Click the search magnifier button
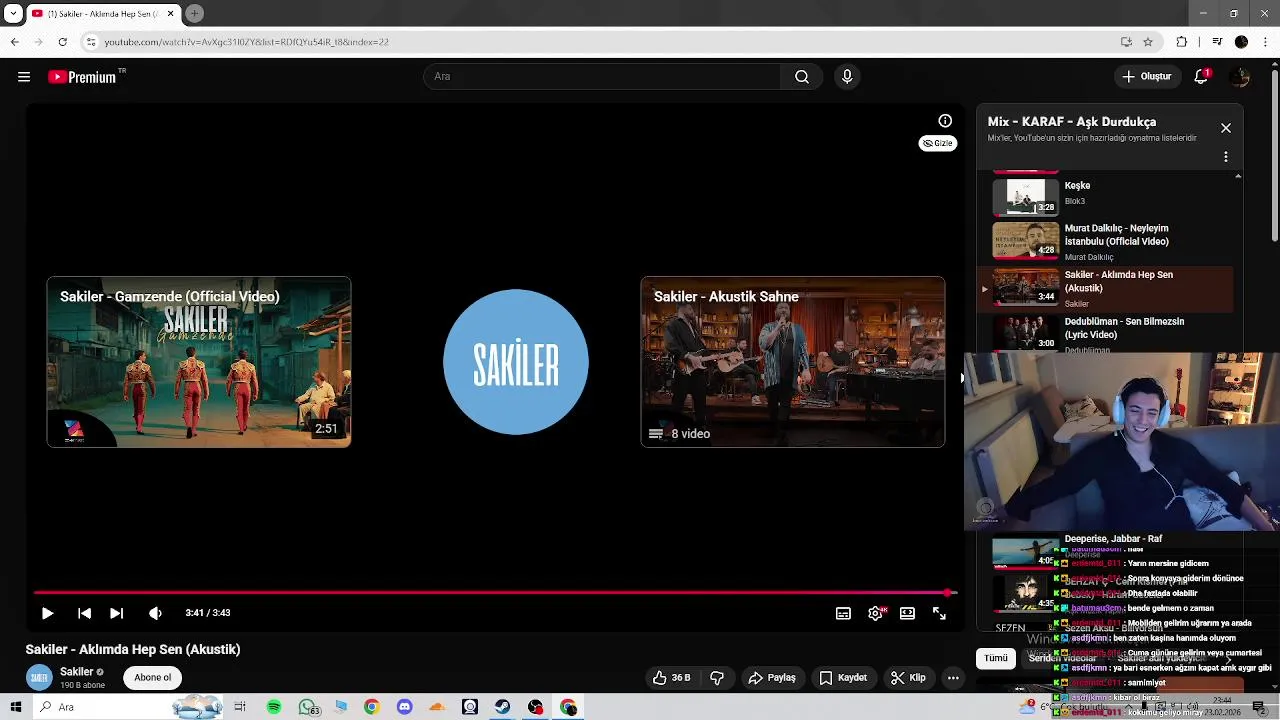Image resolution: width=1280 pixels, height=720 pixels. pos(802,77)
